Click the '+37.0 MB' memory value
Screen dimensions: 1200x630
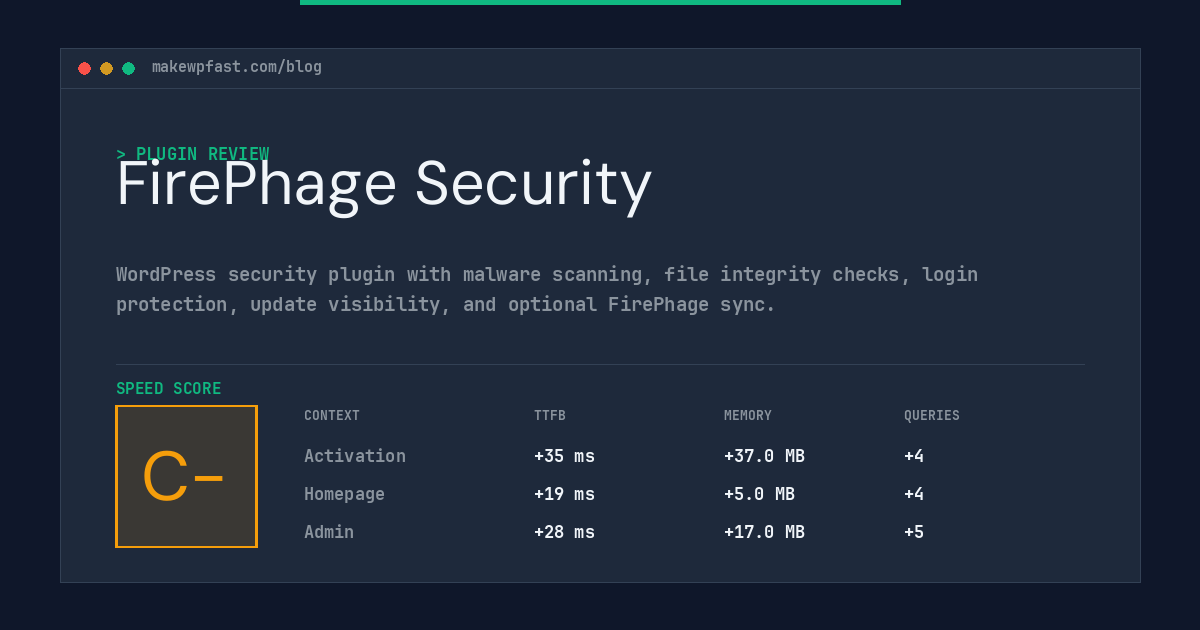point(764,456)
